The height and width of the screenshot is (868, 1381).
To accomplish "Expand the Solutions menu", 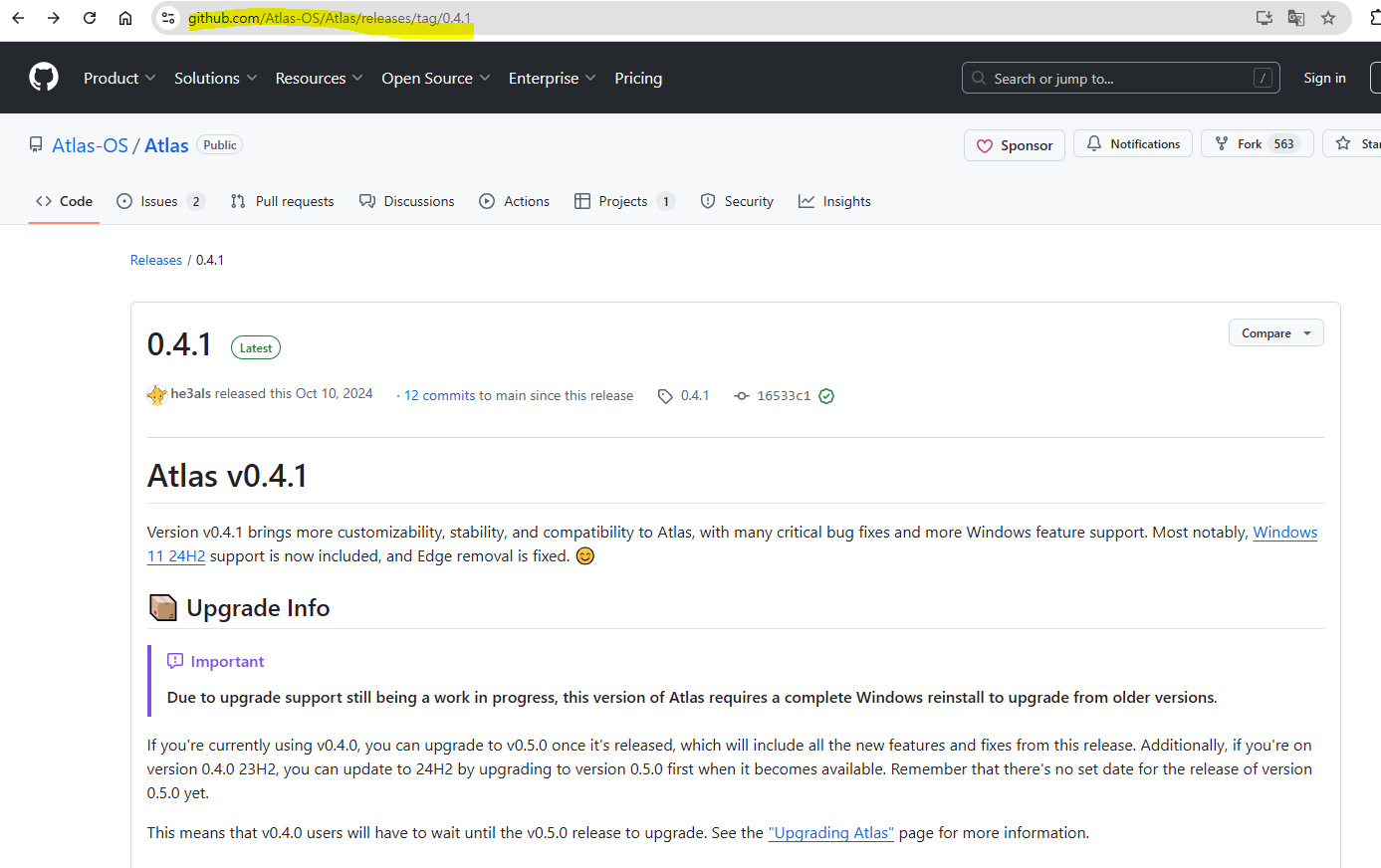I will pos(216,78).
